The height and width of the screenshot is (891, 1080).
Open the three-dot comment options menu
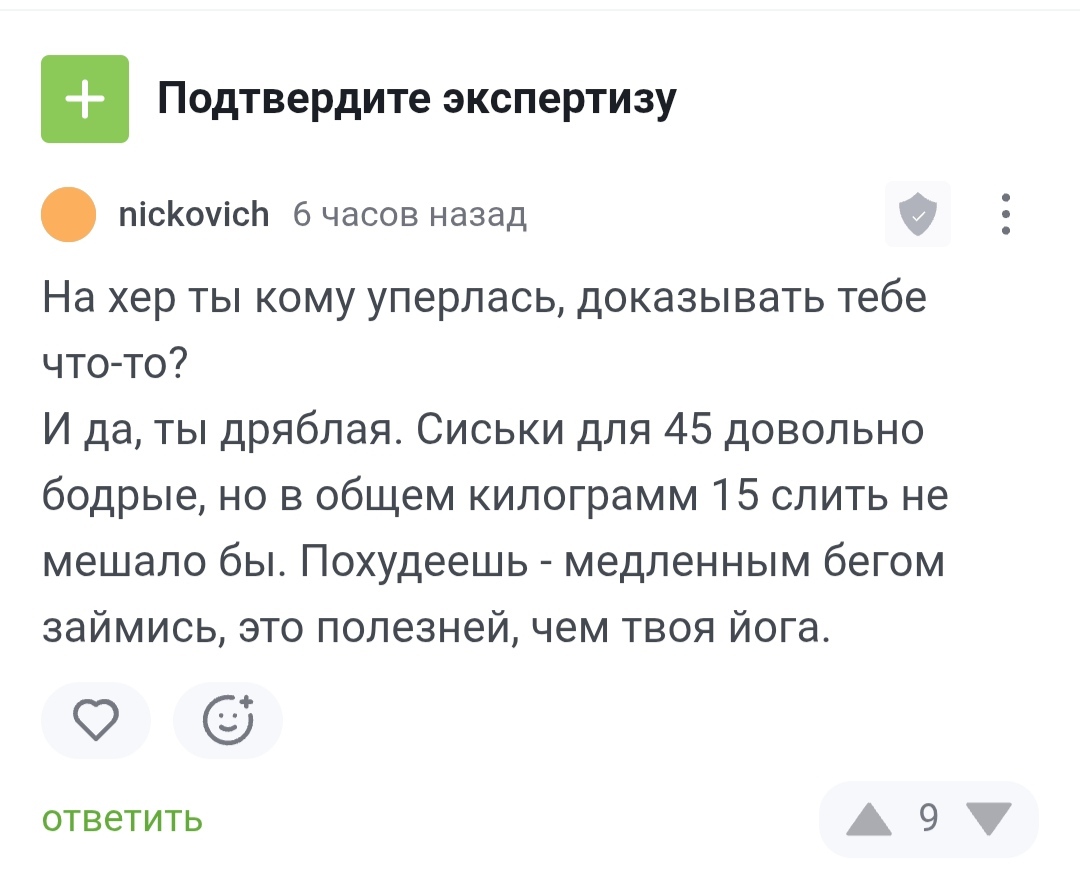click(x=1006, y=214)
